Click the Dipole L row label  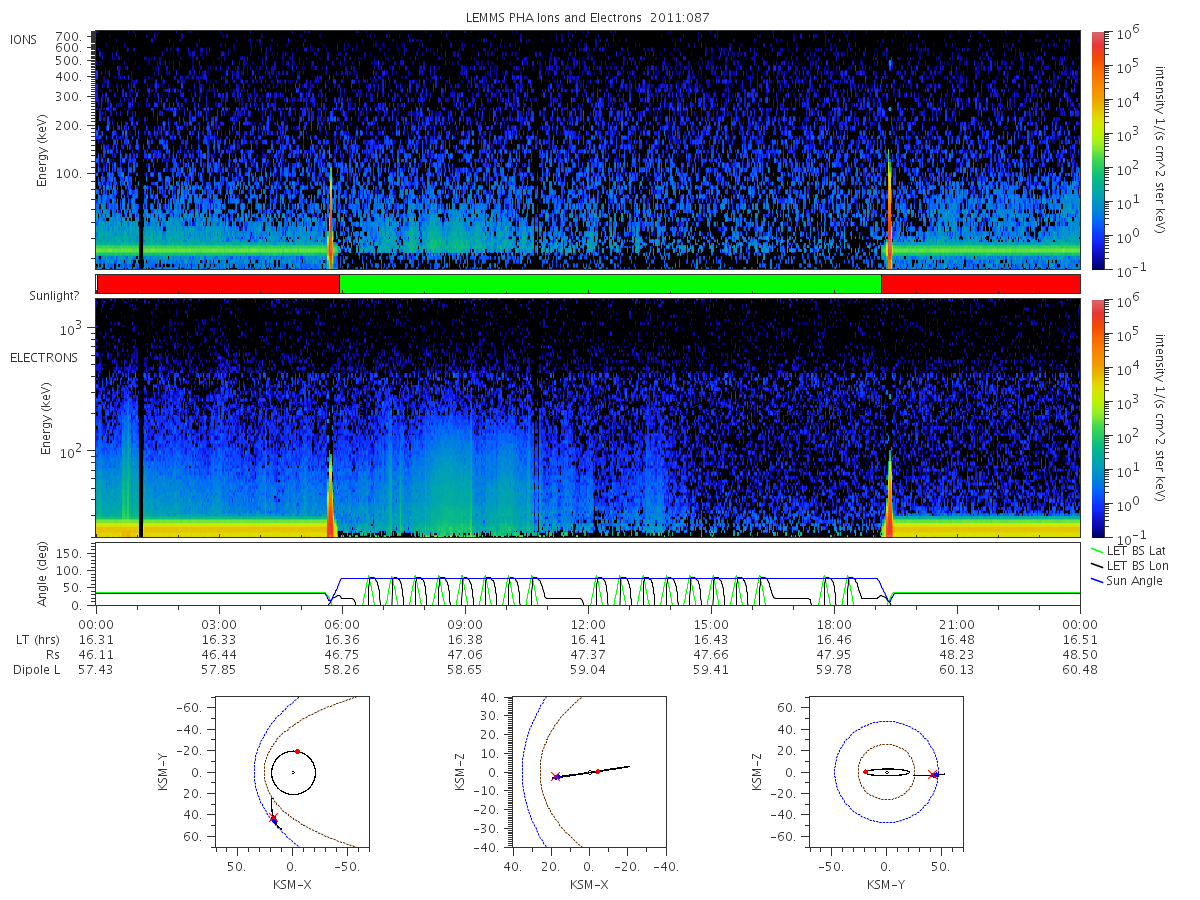[x=36, y=670]
